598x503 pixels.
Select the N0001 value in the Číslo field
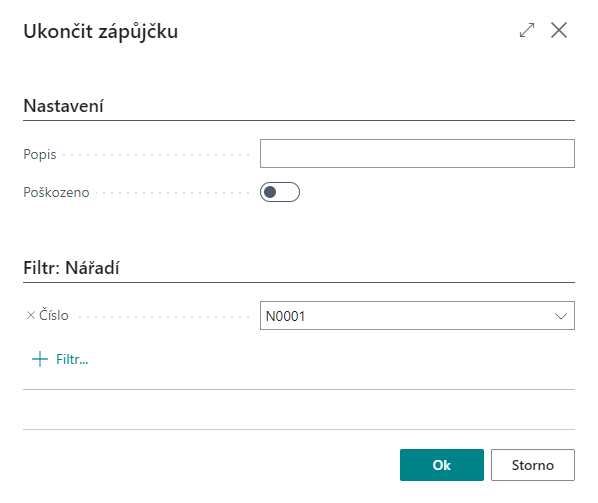(x=285, y=316)
